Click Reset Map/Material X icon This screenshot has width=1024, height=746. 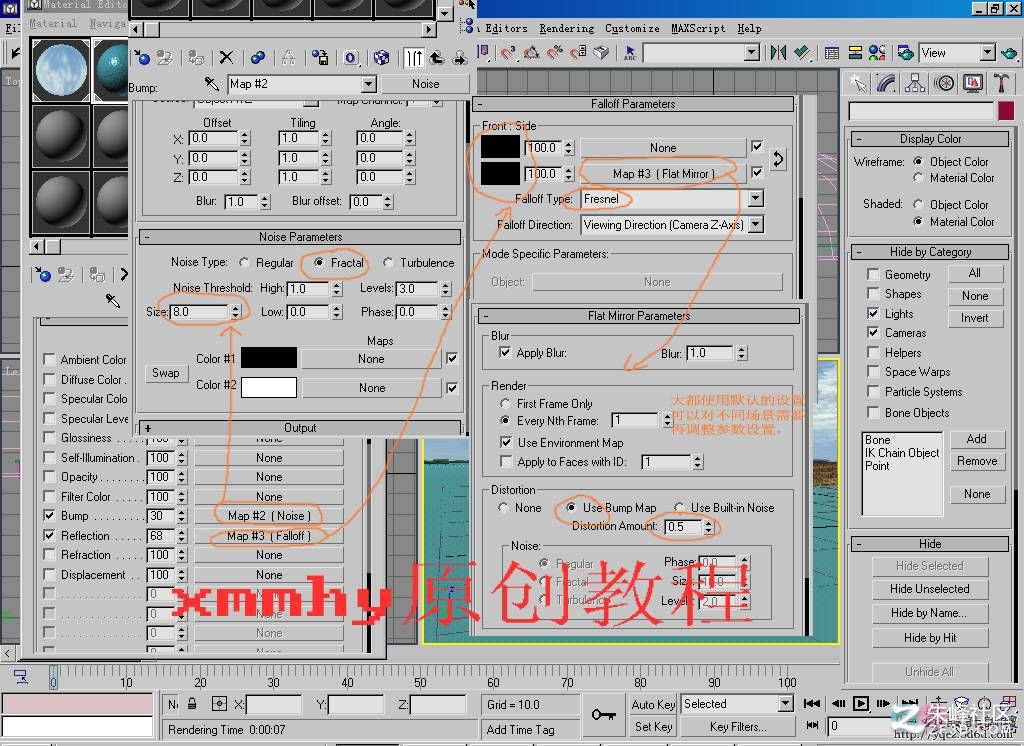[226, 57]
